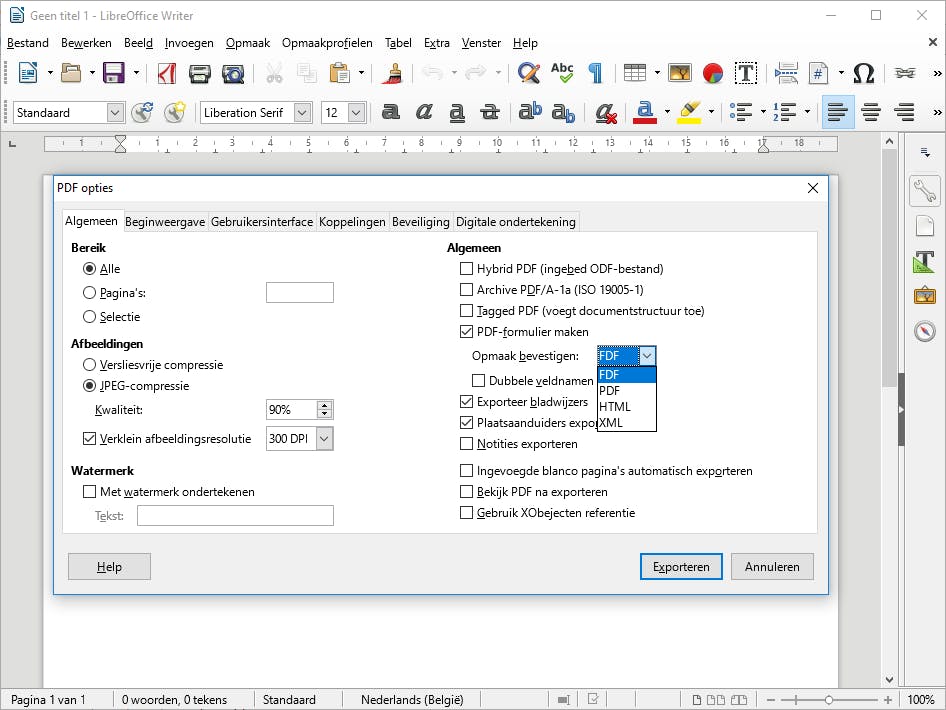Screen dimensions: 946x710
Task: Open paragraph style Standaard dropdown
Action: [115, 112]
